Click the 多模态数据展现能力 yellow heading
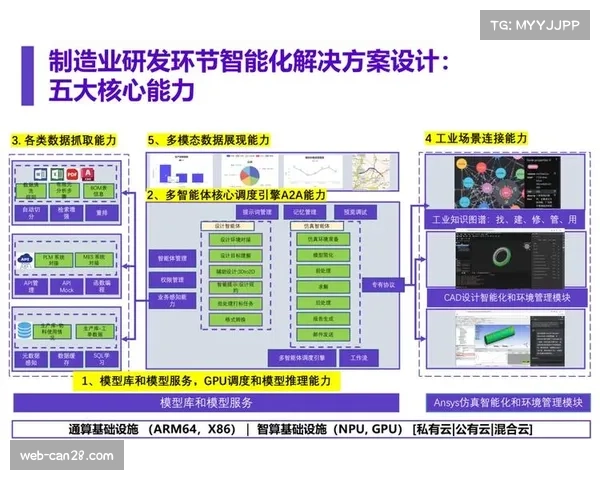600x480 pixels. click(209, 140)
